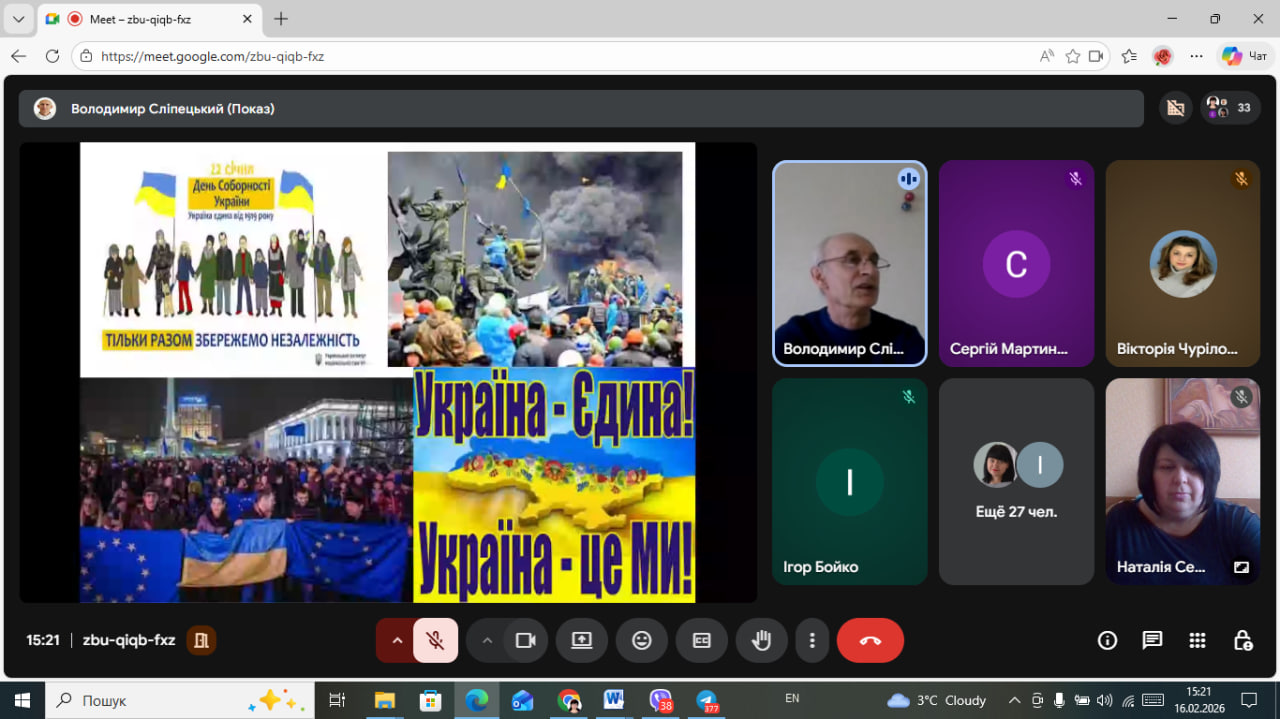Click Володимир Сліпецький video tile
1280x719 pixels.
click(x=849, y=264)
